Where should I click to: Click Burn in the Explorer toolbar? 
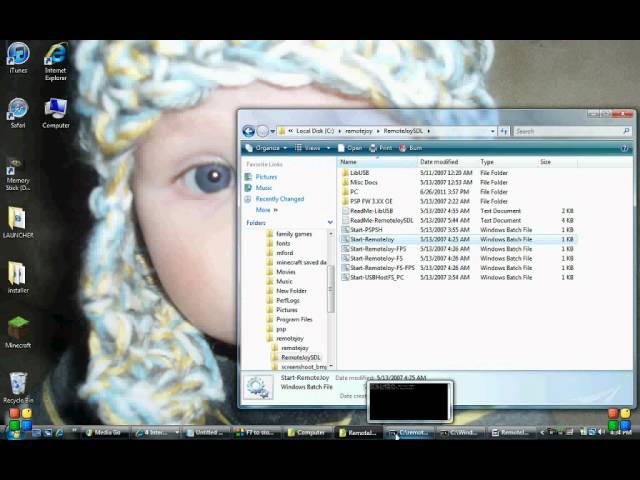[411, 148]
